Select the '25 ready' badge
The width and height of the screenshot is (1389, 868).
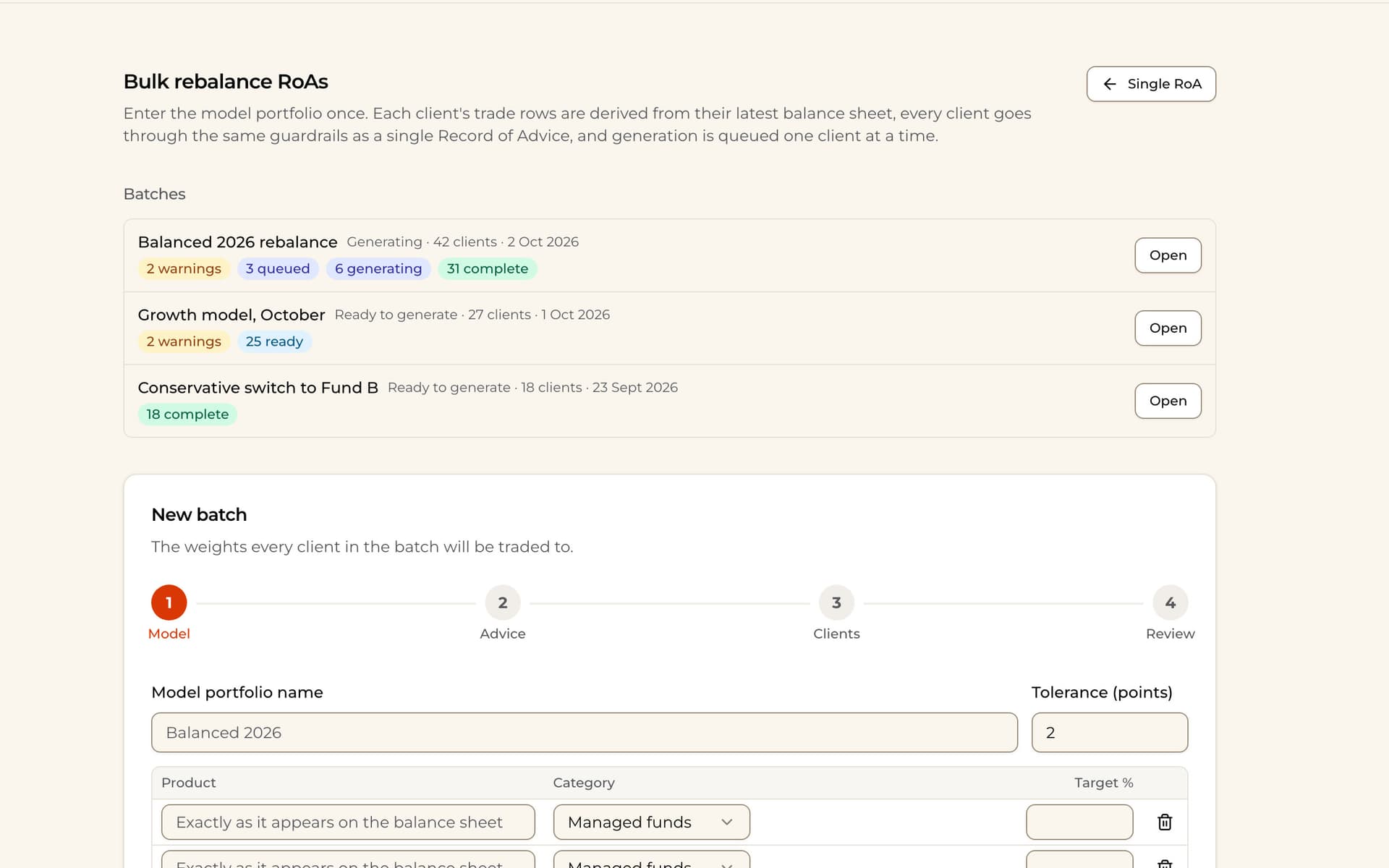274,341
